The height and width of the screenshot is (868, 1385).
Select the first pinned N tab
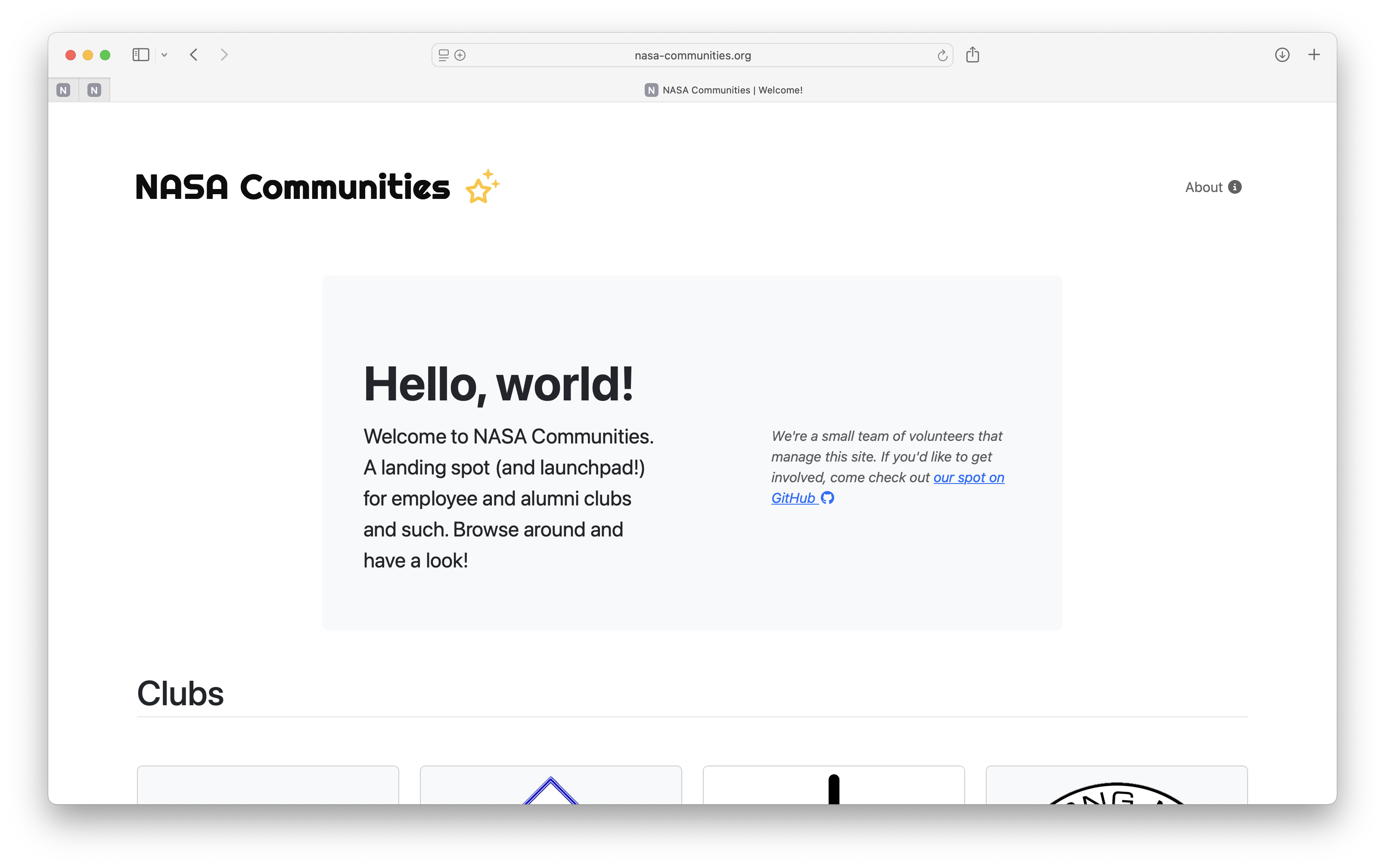click(63, 90)
